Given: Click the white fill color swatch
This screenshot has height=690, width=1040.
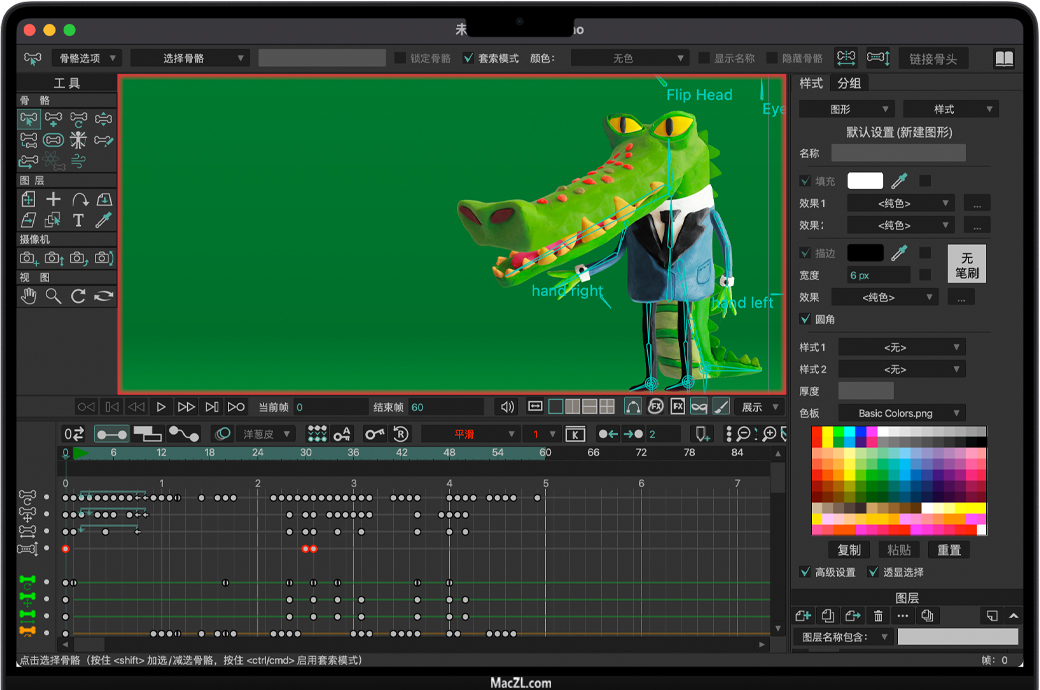Looking at the screenshot, I should [865, 181].
